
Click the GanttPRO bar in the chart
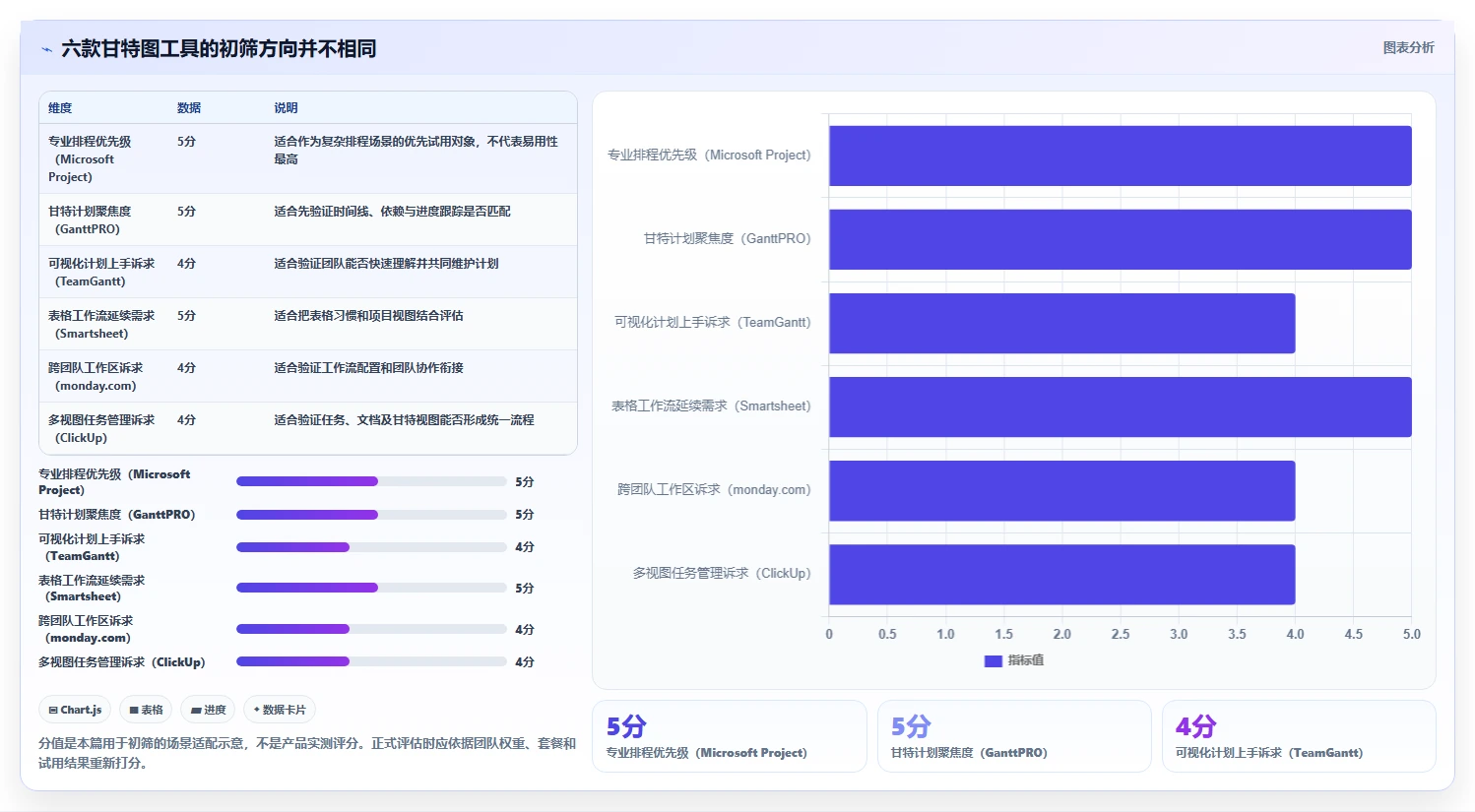(x=1121, y=239)
